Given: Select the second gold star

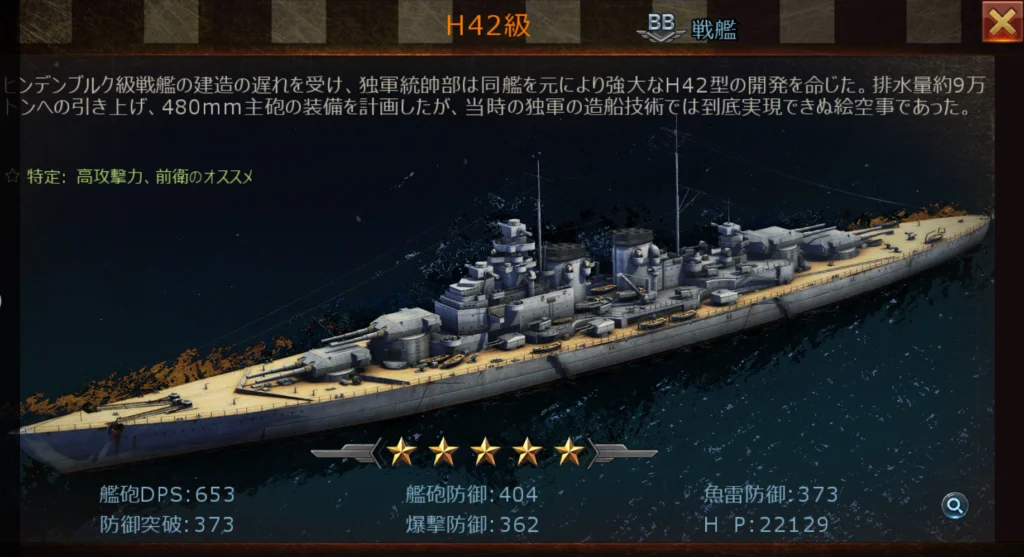Looking at the screenshot, I should click(x=443, y=451).
